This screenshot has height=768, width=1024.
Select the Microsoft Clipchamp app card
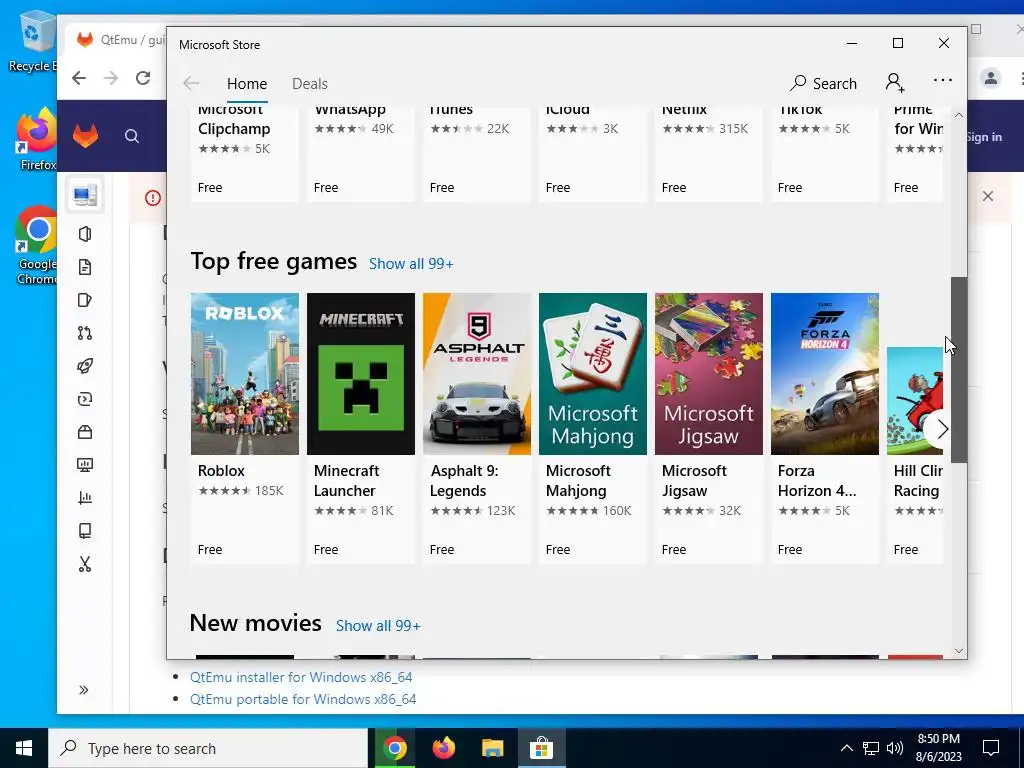(x=245, y=154)
